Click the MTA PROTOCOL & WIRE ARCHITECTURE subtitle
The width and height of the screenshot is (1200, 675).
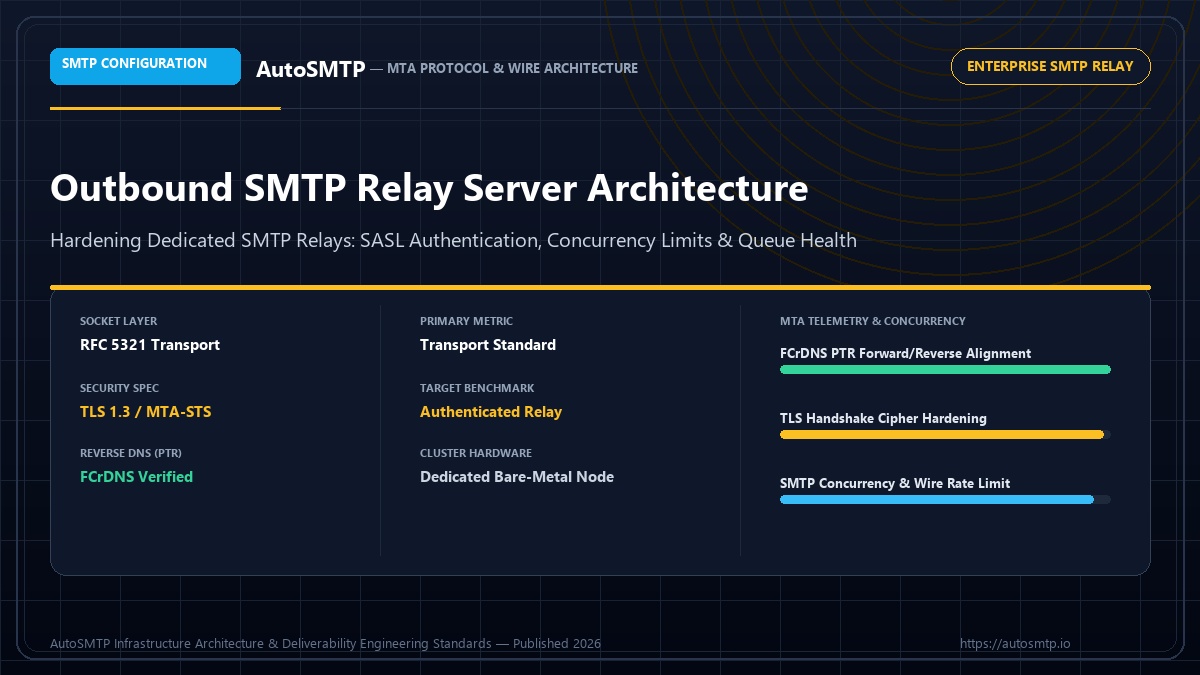[x=513, y=68]
